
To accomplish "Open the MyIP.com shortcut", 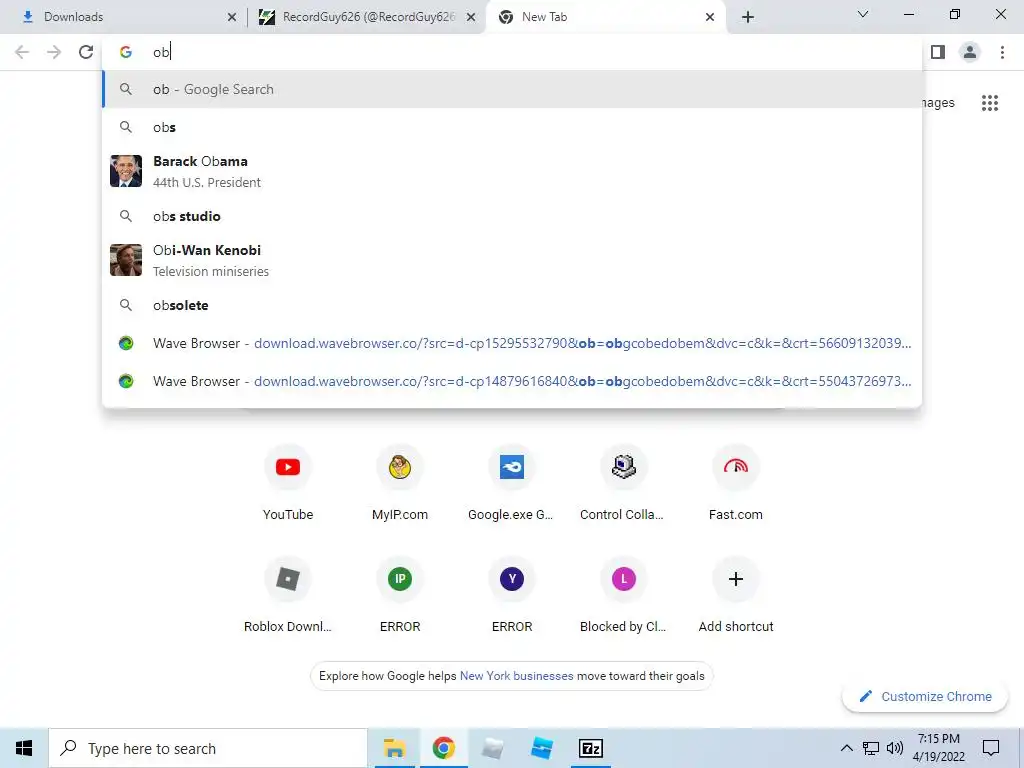I will pos(400,483).
